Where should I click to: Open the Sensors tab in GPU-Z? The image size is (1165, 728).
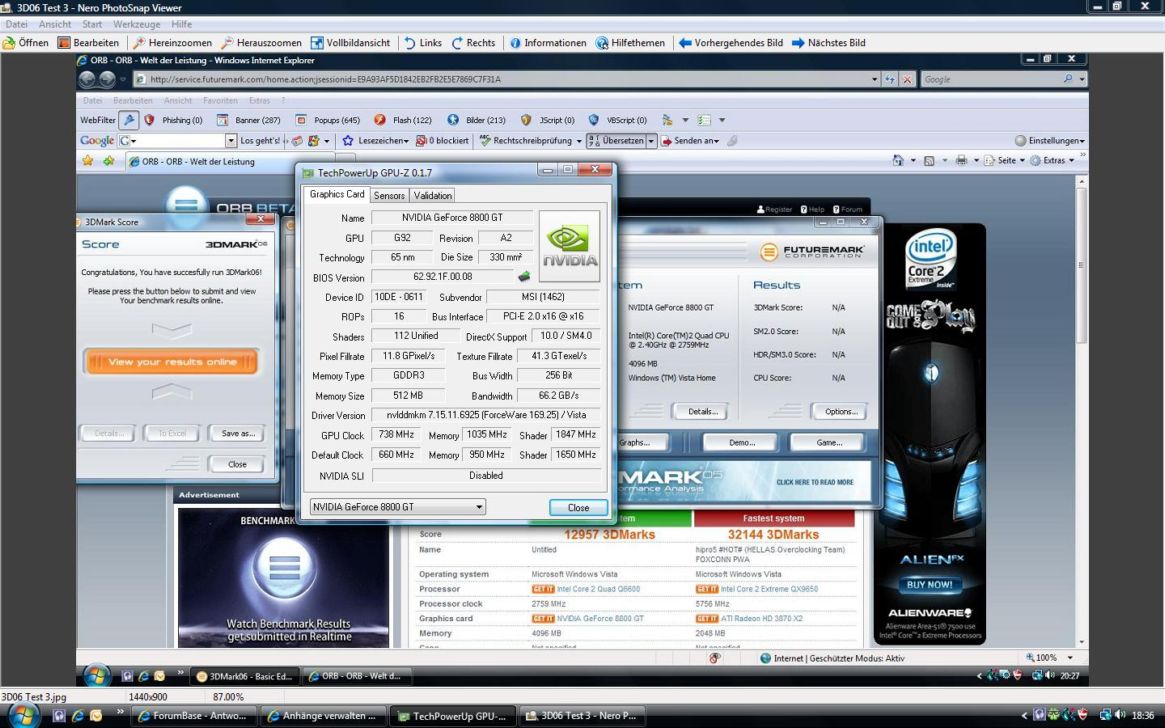389,195
